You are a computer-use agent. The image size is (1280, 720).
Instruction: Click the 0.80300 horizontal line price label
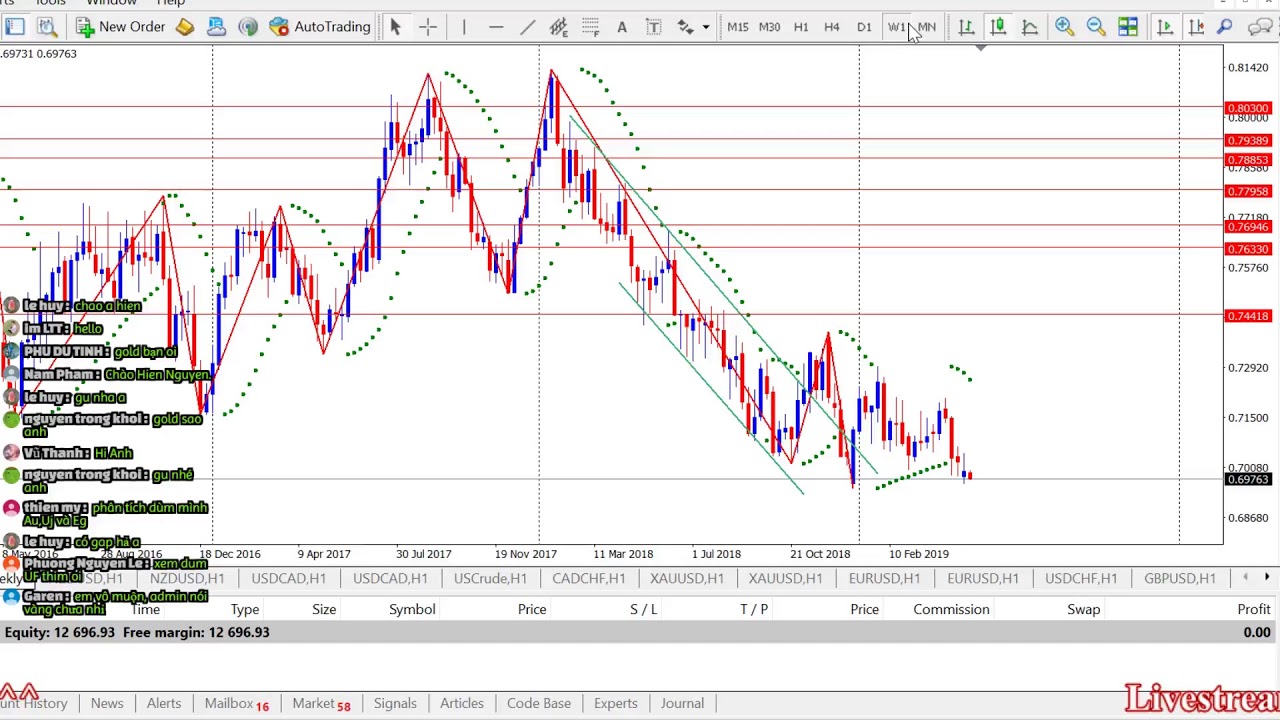click(x=1248, y=108)
